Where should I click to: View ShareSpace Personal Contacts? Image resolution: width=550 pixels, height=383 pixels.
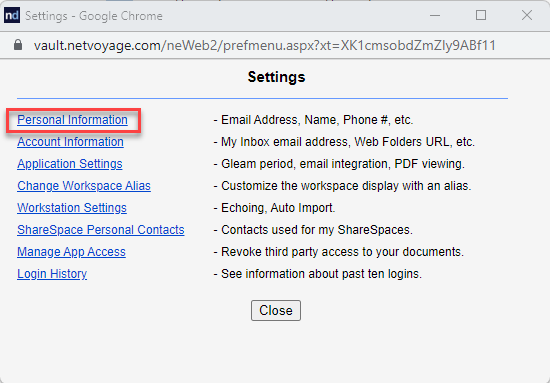[101, 230]
